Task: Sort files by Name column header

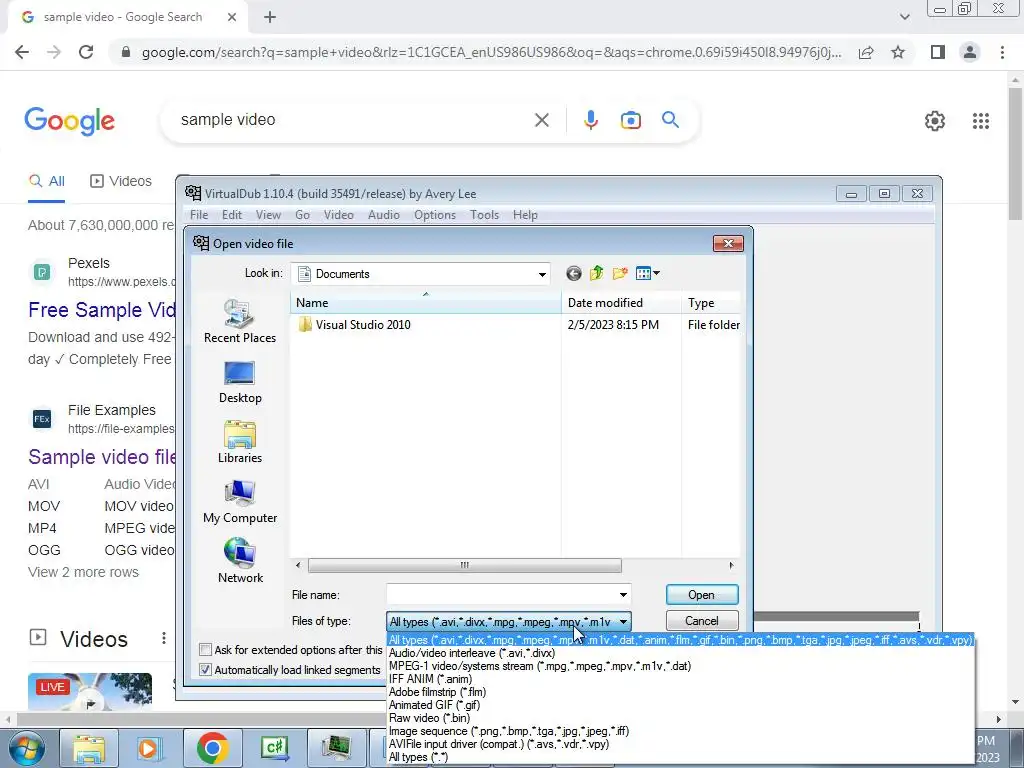Action: 425,303
